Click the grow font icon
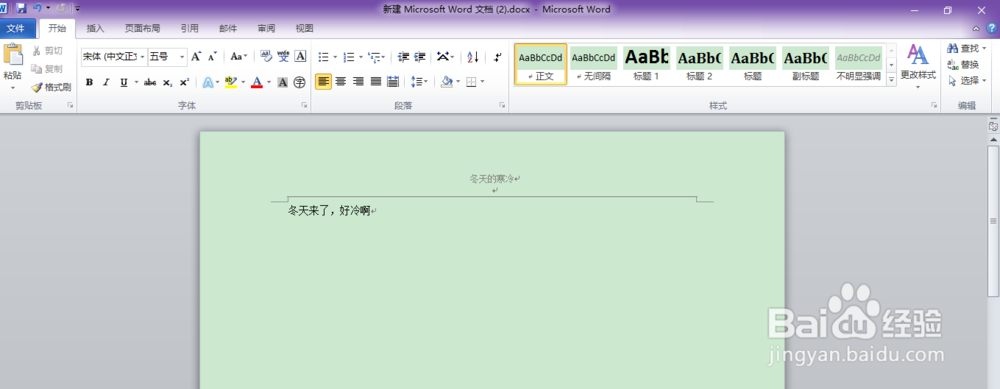 tap(196, 57)
